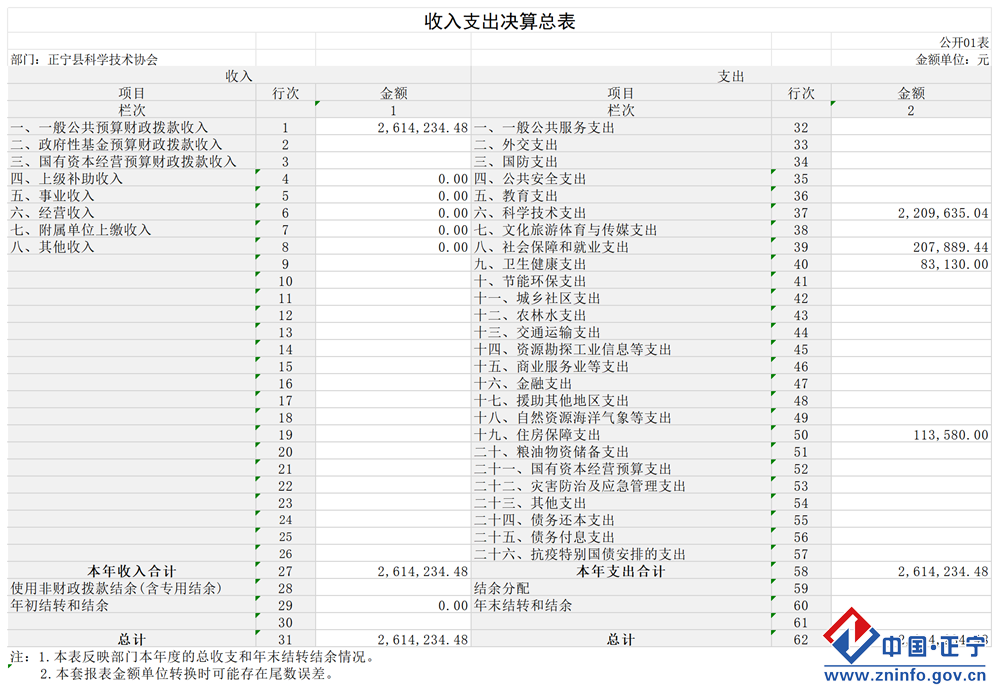This screenshot has height=687, width=999.
Task: Click row number 45
Action: click(x=801, y=349)
